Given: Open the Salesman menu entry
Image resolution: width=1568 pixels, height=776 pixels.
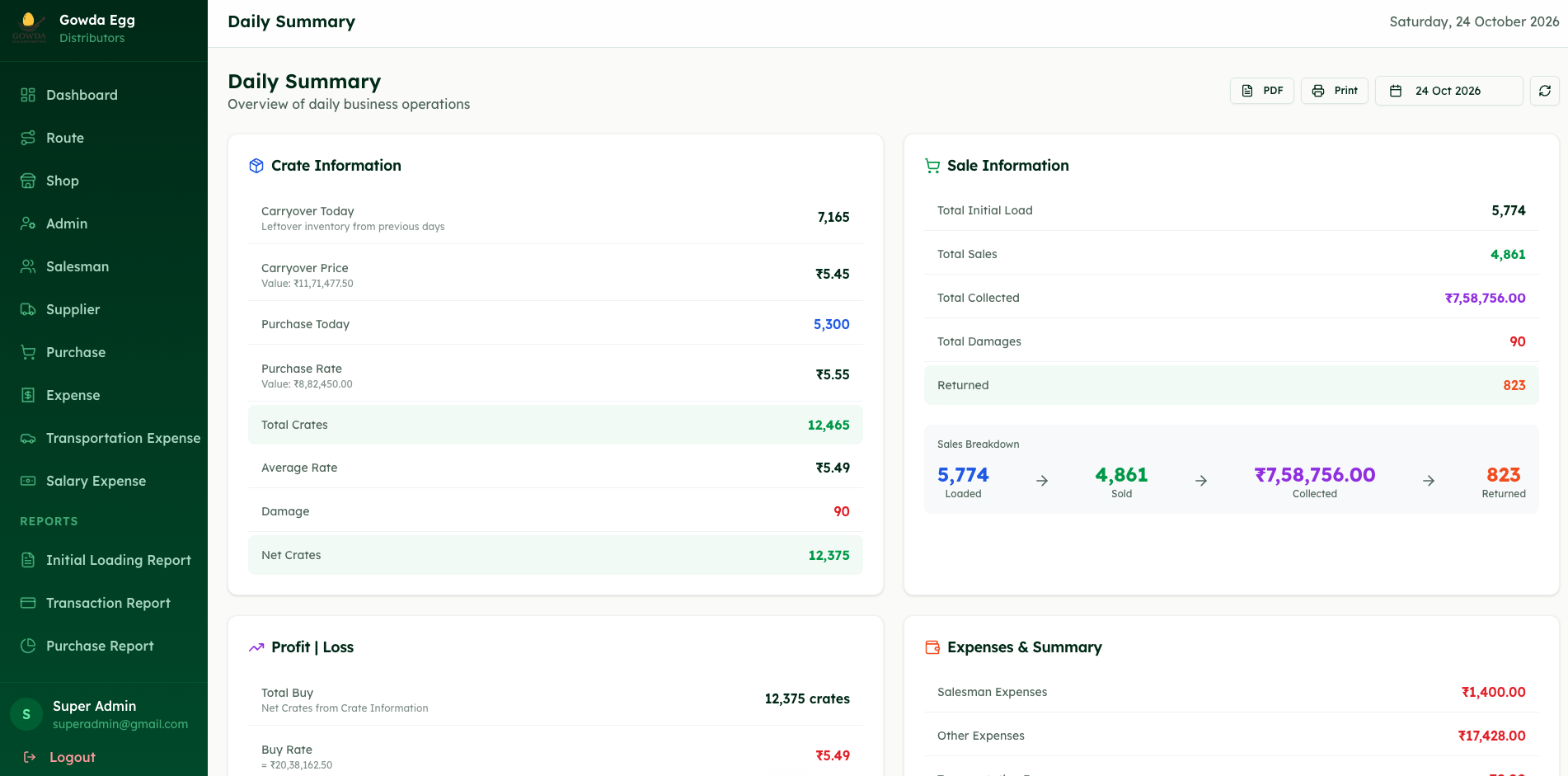Looking at the screenshot, I should (104, 266).
